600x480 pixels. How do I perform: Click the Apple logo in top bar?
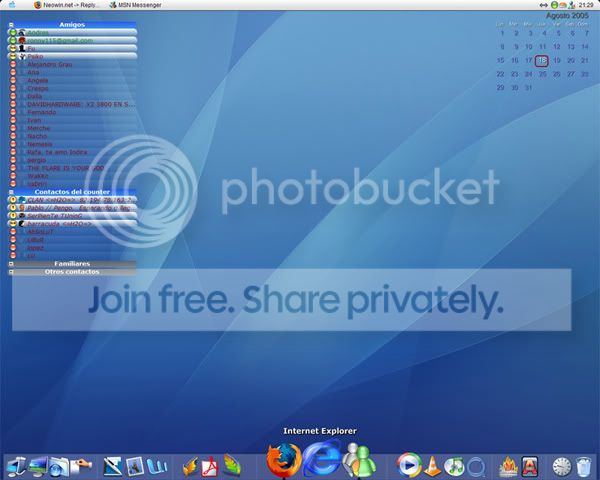point(12,5)
